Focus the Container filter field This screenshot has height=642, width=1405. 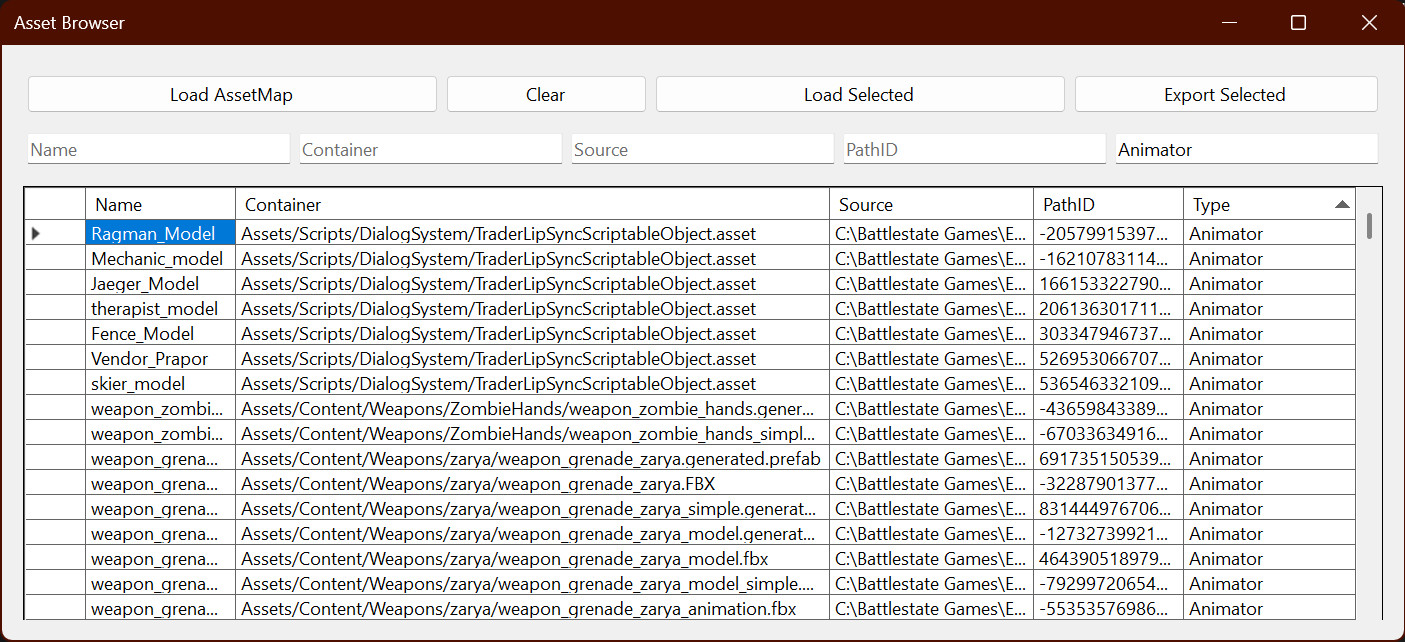coord(431,149)
